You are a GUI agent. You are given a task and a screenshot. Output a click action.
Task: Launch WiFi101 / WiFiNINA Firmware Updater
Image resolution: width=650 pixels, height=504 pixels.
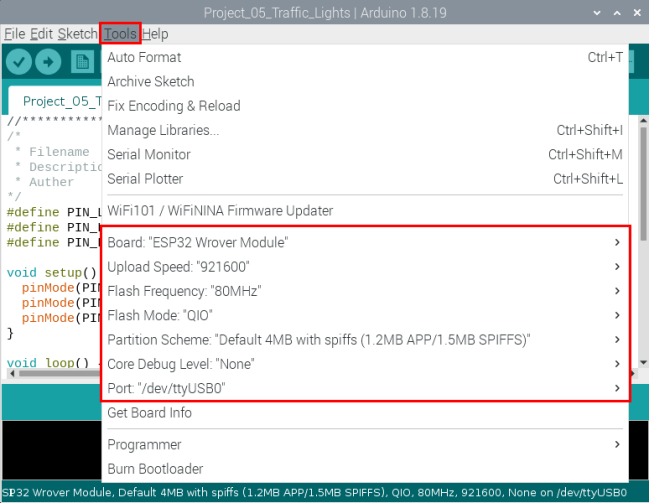click(x=365, y=211)
